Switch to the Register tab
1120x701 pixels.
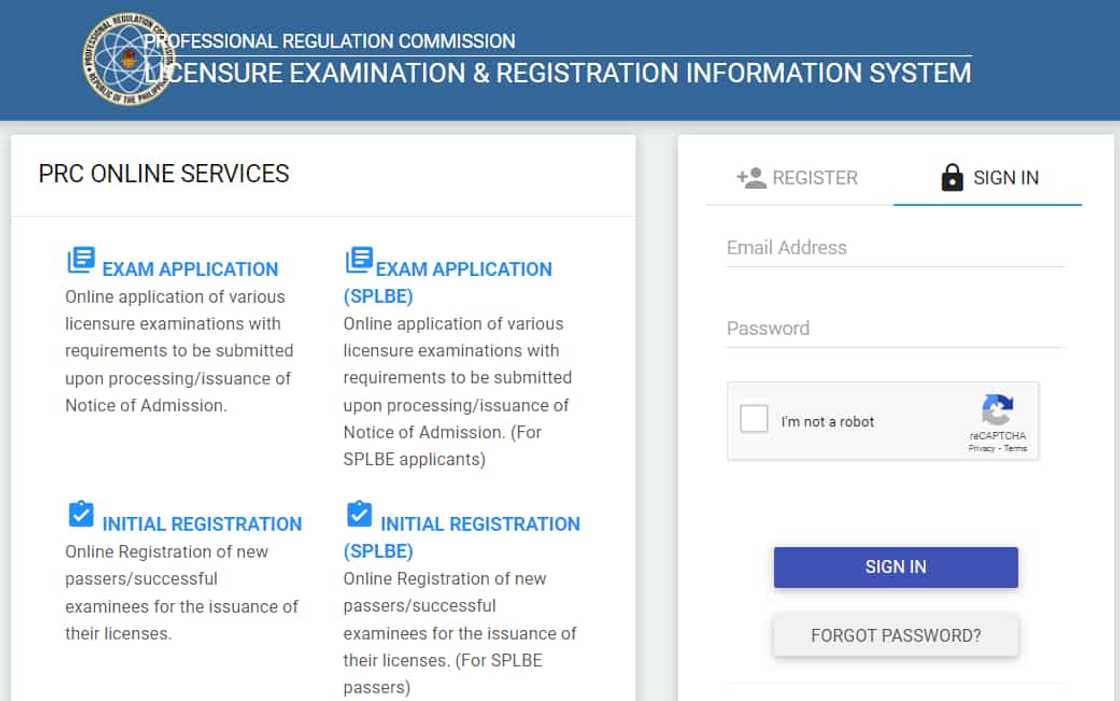point(798,178)
